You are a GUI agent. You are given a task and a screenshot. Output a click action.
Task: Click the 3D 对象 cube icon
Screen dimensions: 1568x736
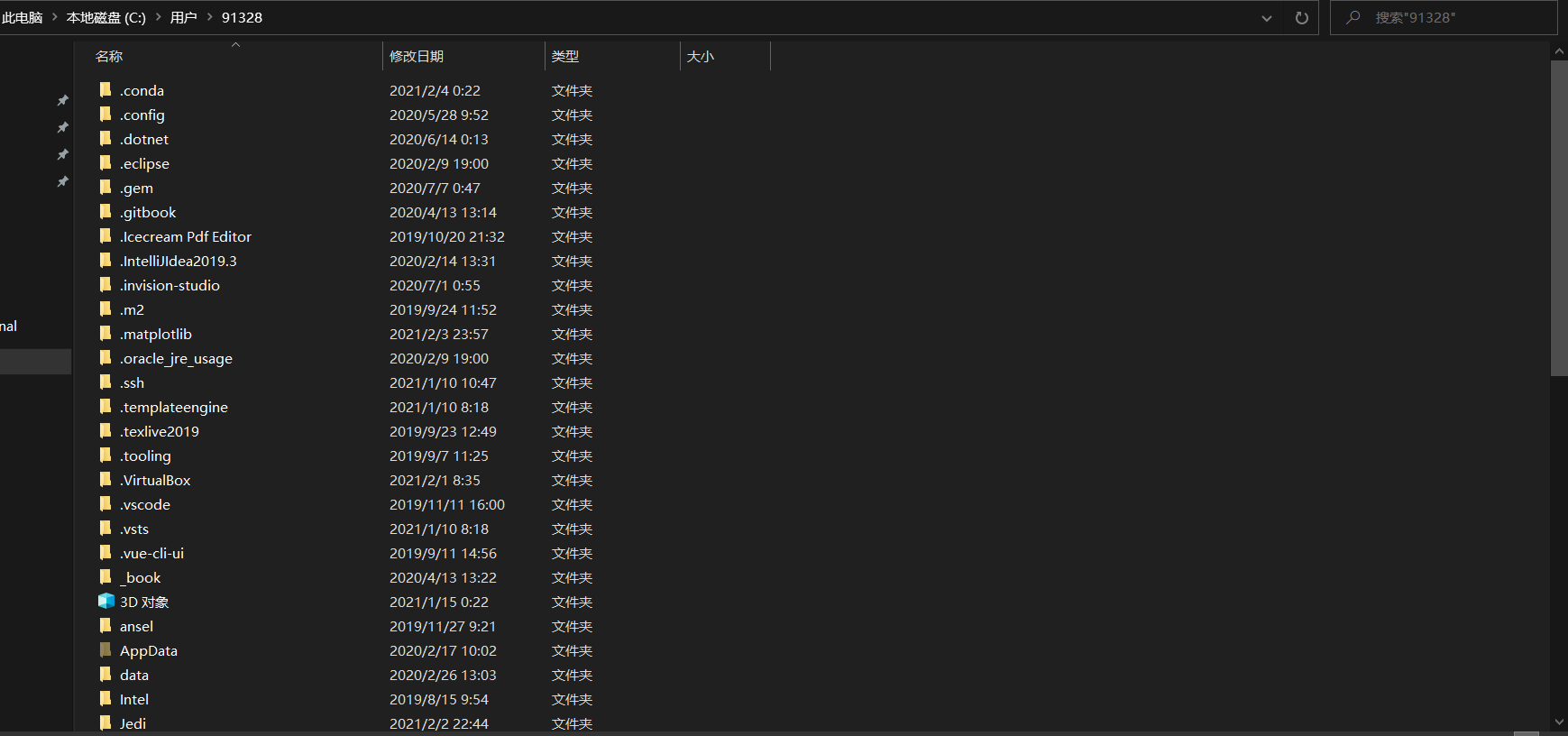coord(106,601)
